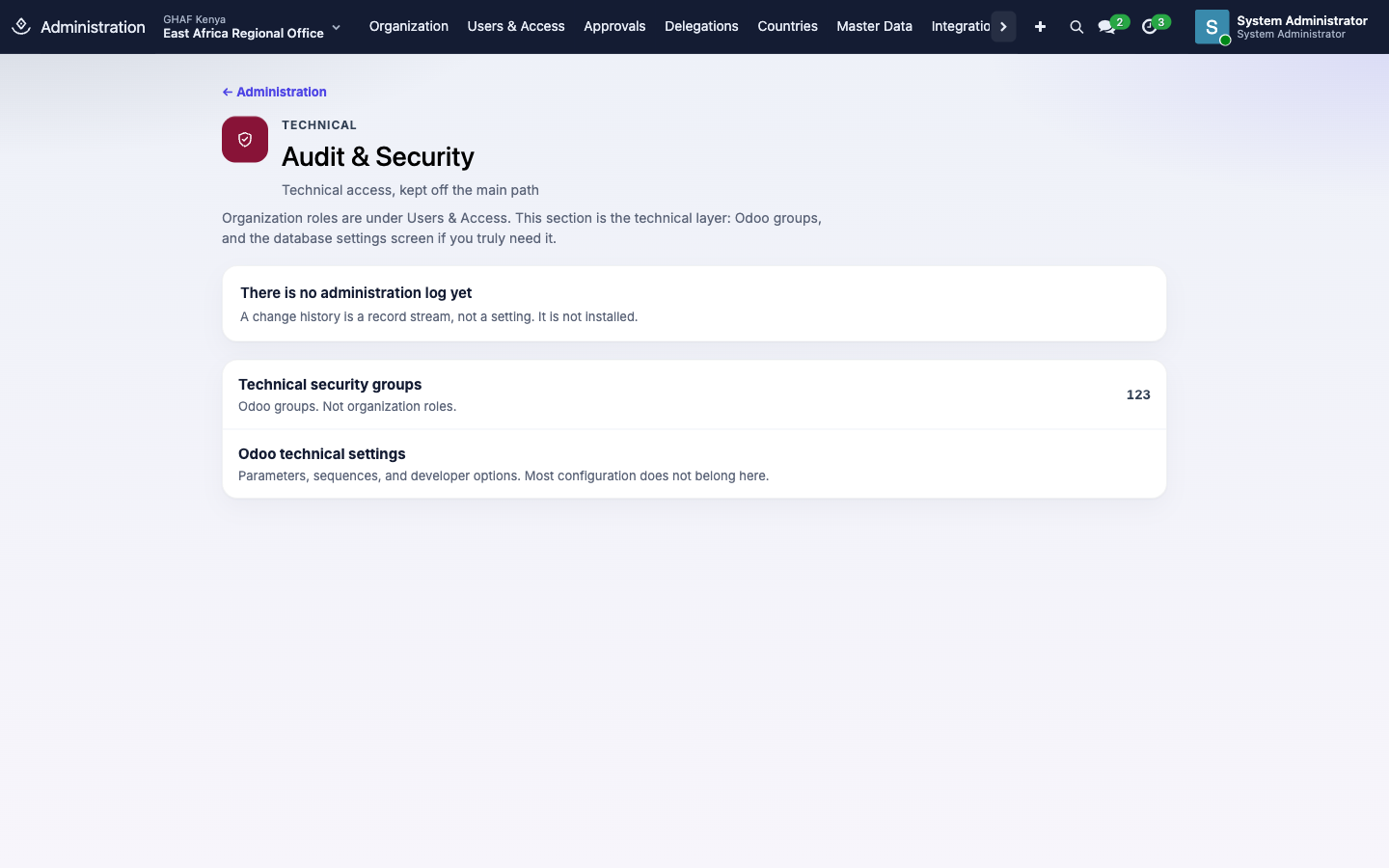
Task: Click the plus icon in the navbar
Action: pos(1040,27)
